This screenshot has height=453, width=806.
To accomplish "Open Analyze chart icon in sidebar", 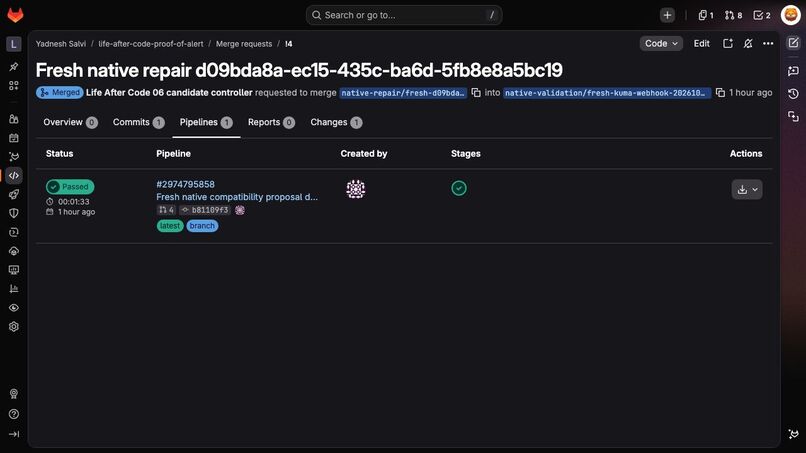I will 14,288.
